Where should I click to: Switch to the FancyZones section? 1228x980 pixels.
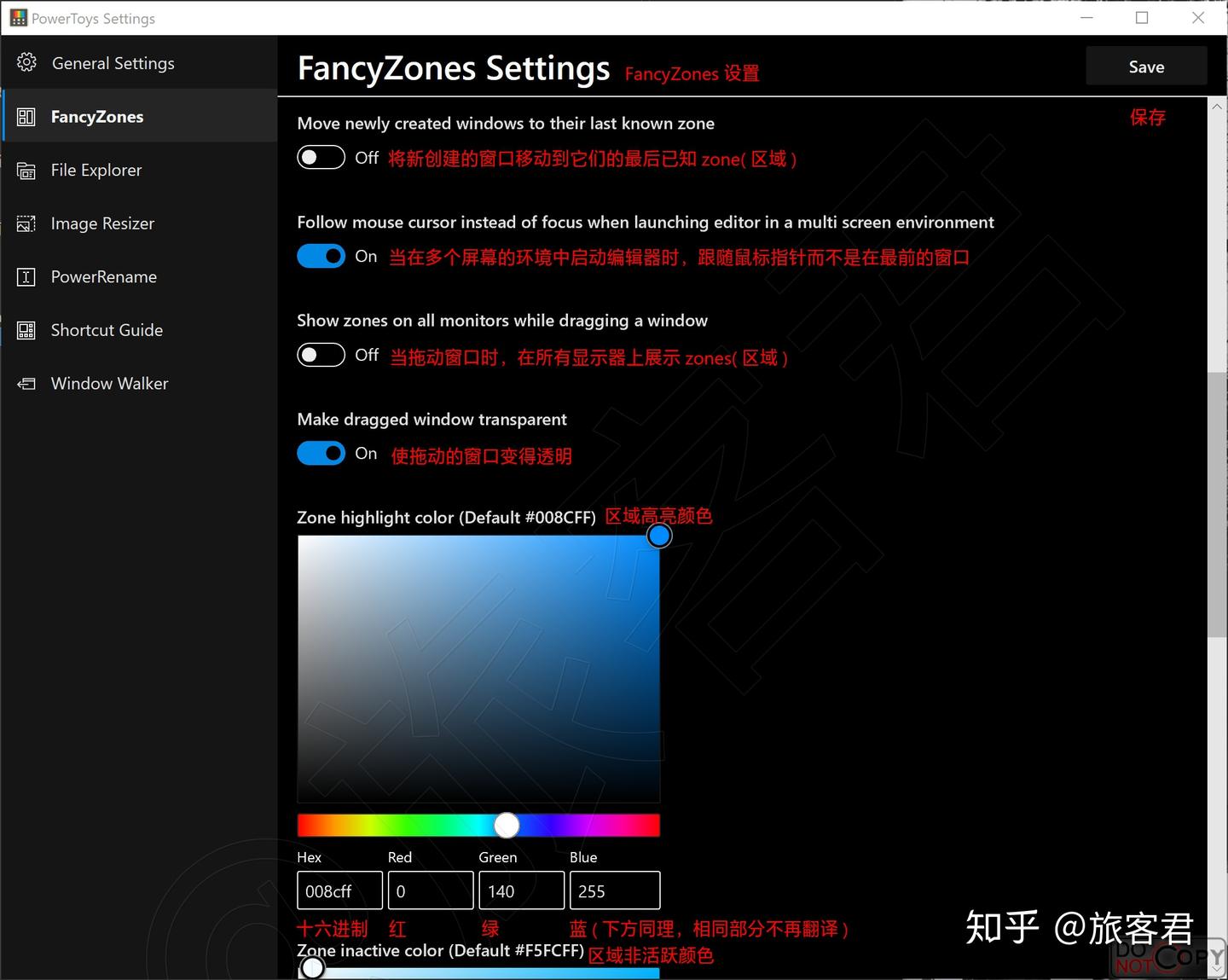coord(97,116)
